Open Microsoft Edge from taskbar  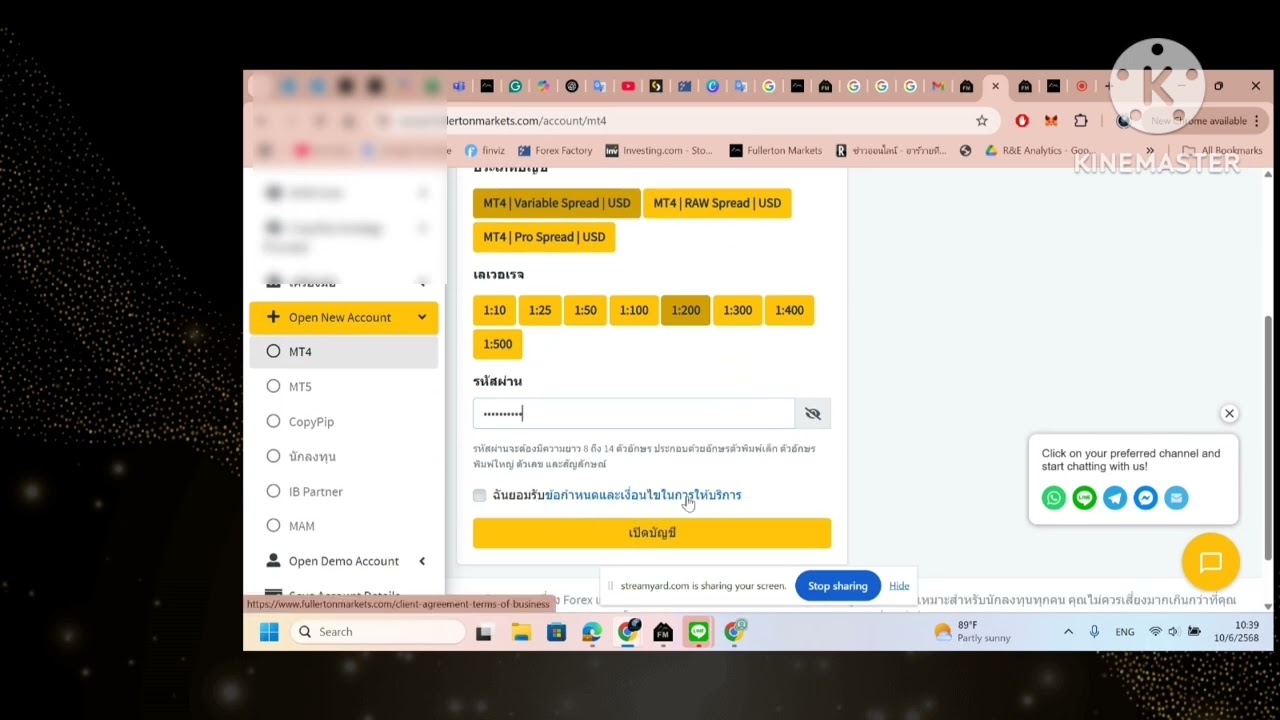pos(592,632)
